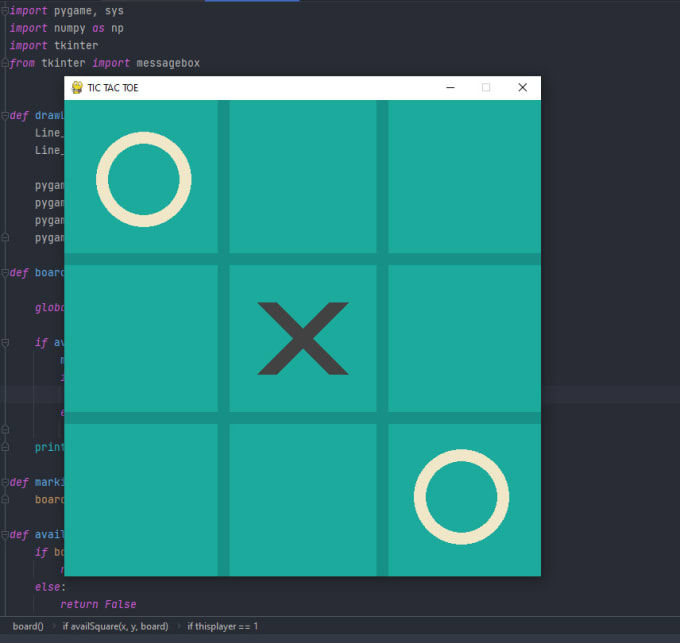Click the 'TIC TAC TOE' window title text
Screen dimensions: 680x643
pyautogui.click(x=113, y=88)
